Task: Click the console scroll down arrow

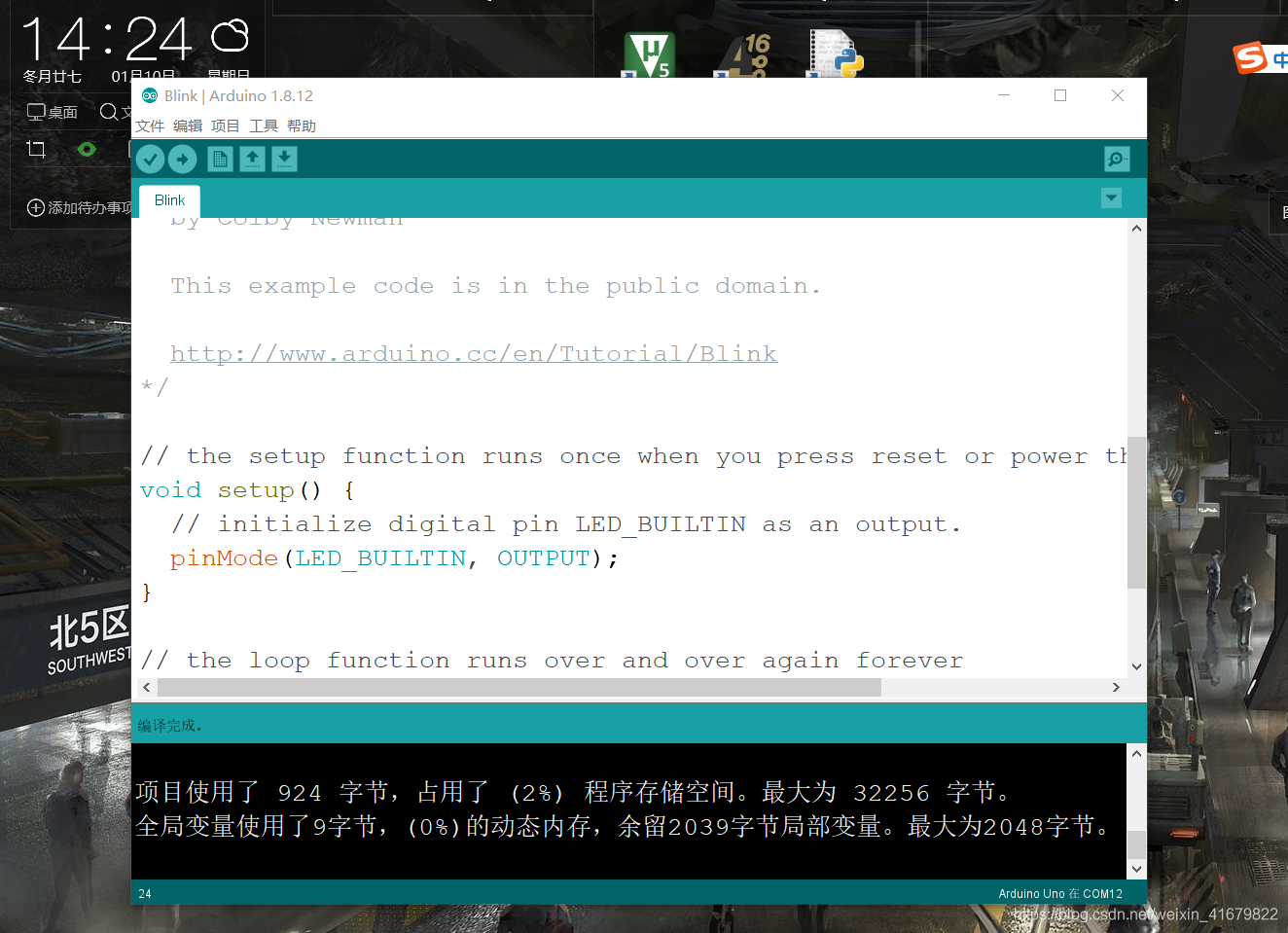Action: tap(1136, 869)
